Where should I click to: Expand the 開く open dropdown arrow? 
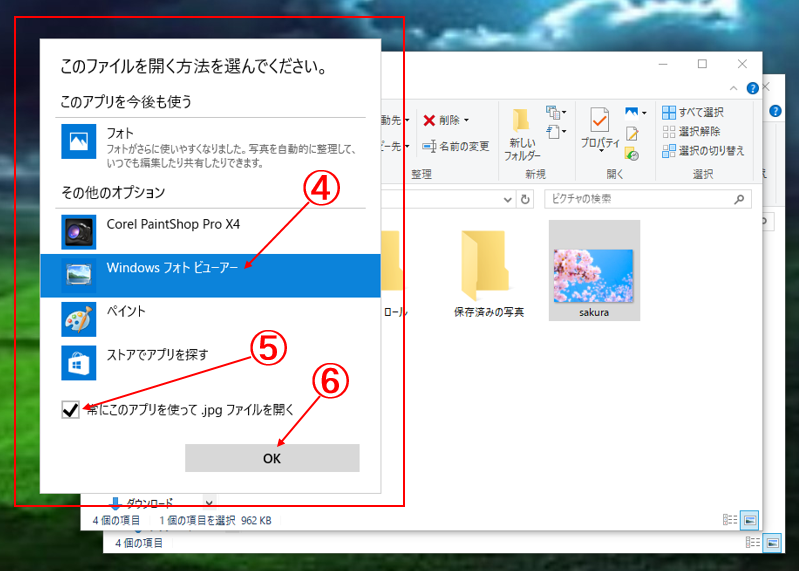(644, 113)
